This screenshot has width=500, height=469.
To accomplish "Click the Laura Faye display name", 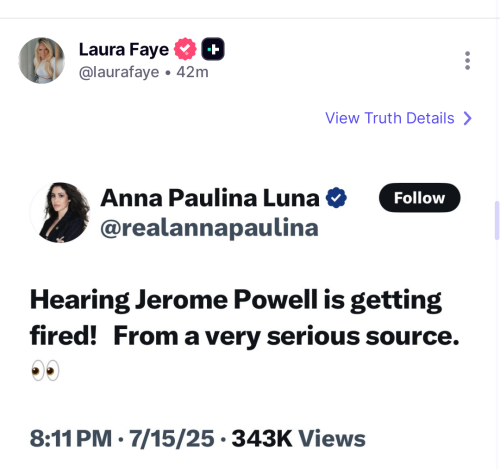I will pos(124,50).
